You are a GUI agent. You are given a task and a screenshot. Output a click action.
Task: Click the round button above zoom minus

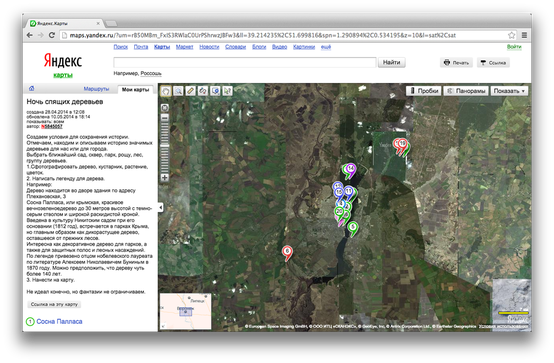pos(165,108)
